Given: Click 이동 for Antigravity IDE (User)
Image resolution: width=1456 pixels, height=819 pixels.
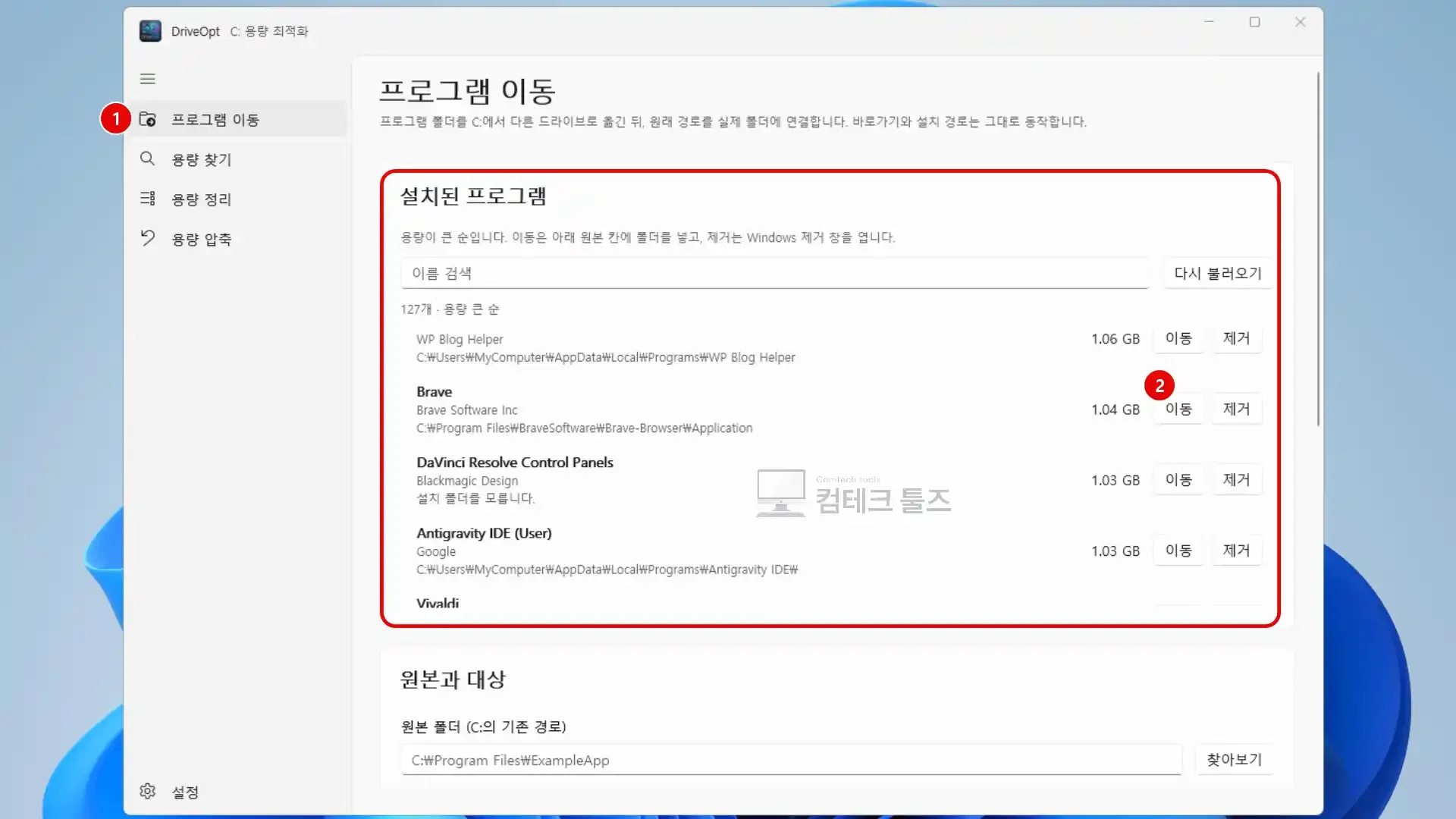Looking at the screenshot, I should (x=1178, y=551).
